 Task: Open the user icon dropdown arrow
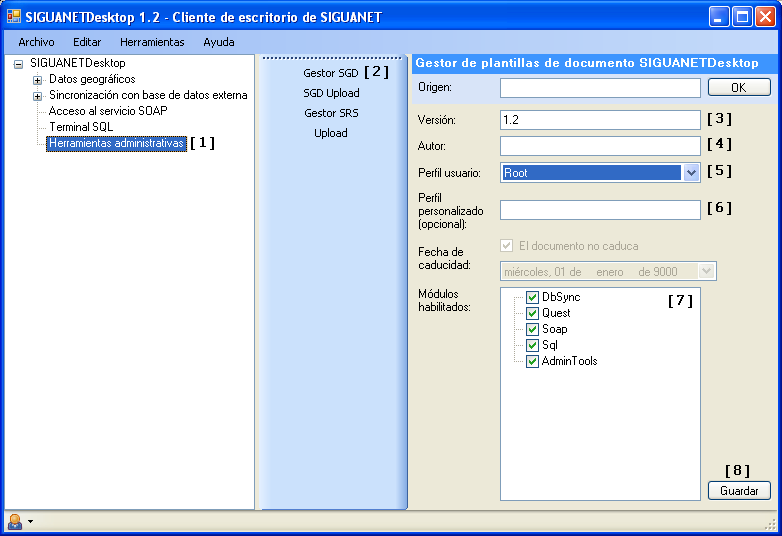[31, 522]
